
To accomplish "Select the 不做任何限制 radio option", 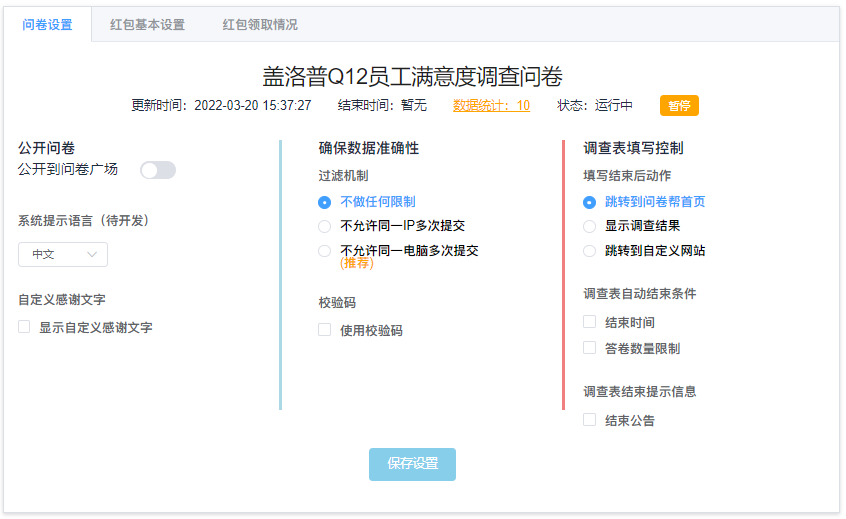I will tap(324, 202).
